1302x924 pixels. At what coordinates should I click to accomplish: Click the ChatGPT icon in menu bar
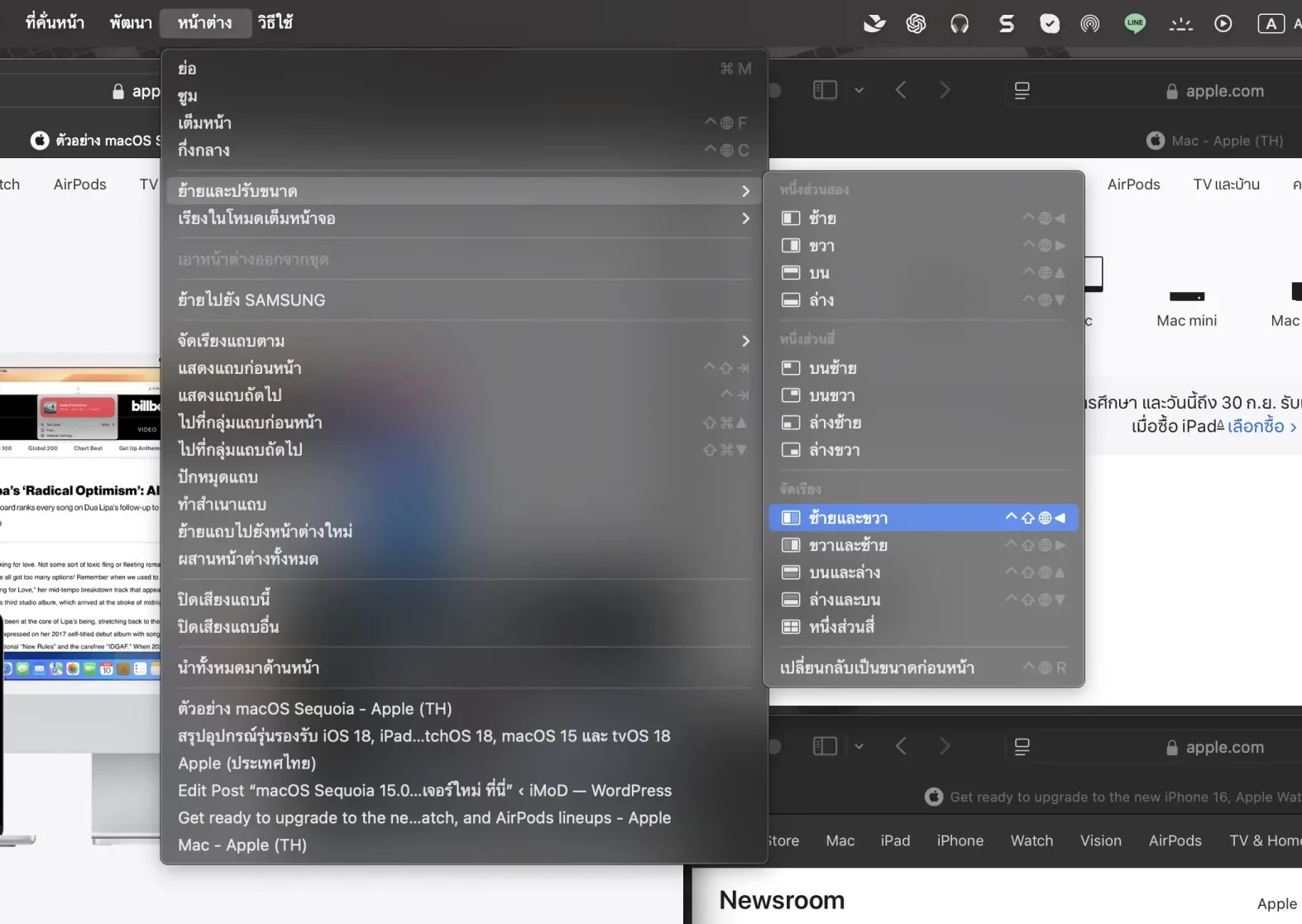coord(916,24)
